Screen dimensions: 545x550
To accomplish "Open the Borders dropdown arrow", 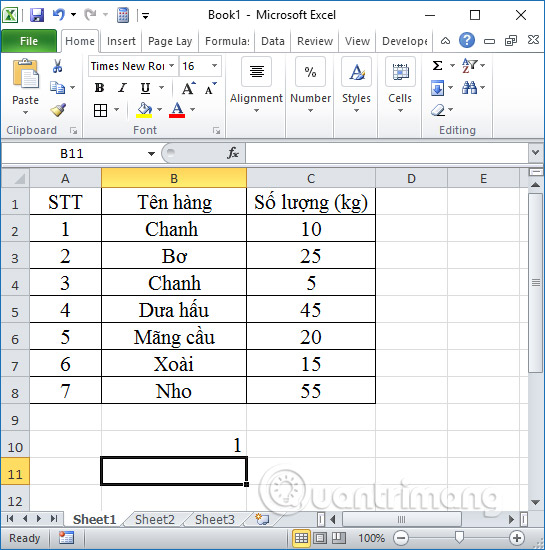I will pyautogui.click(x=116, y=110).
